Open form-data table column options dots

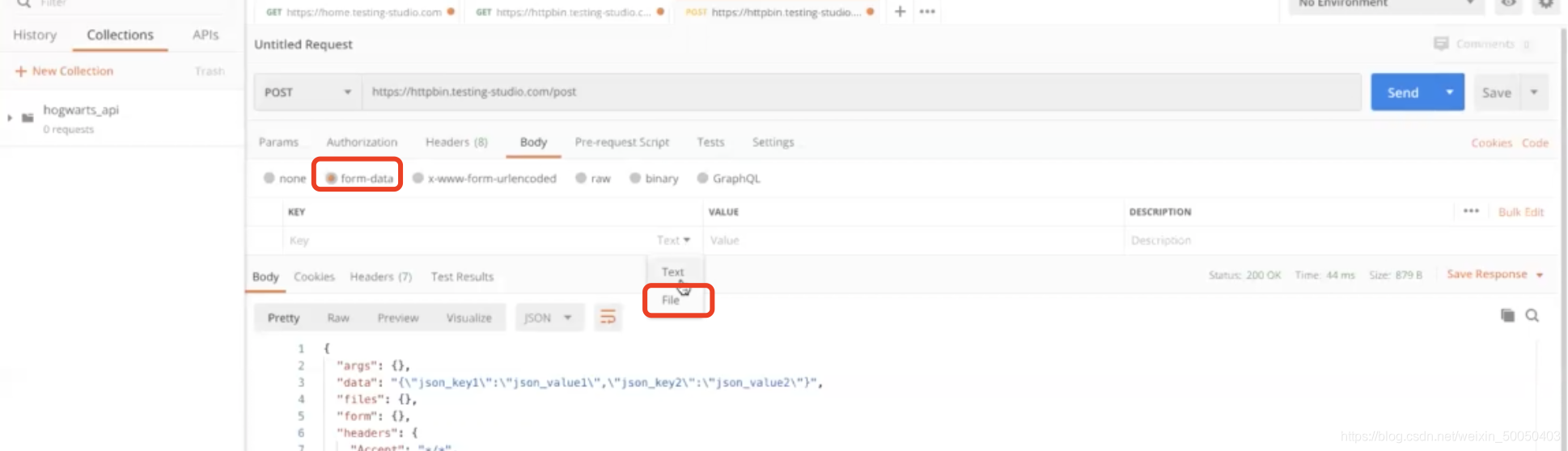[x=1471, y=211]
